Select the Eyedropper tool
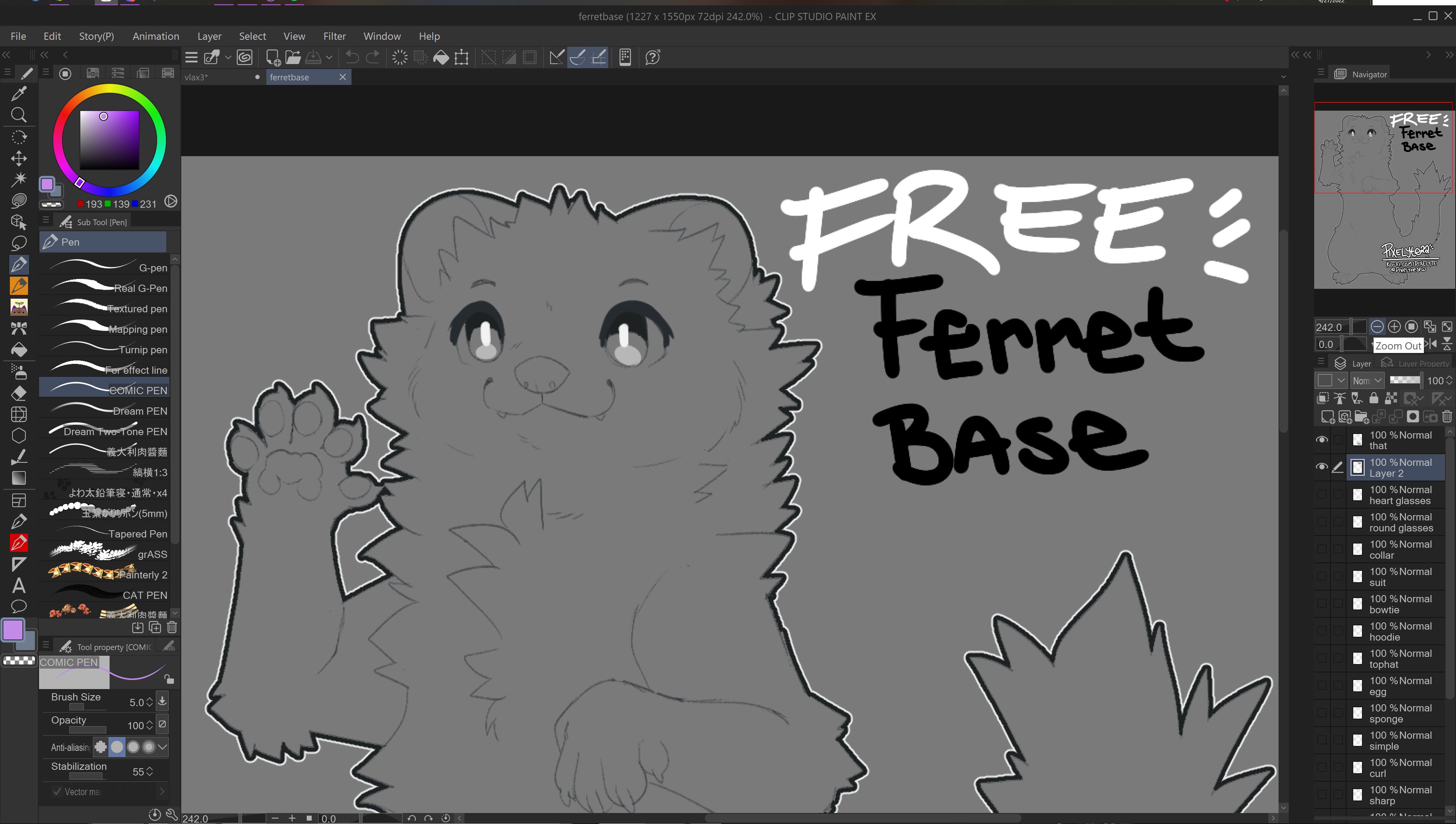The width and height of the screenshot is (1456, 824). 19,93
